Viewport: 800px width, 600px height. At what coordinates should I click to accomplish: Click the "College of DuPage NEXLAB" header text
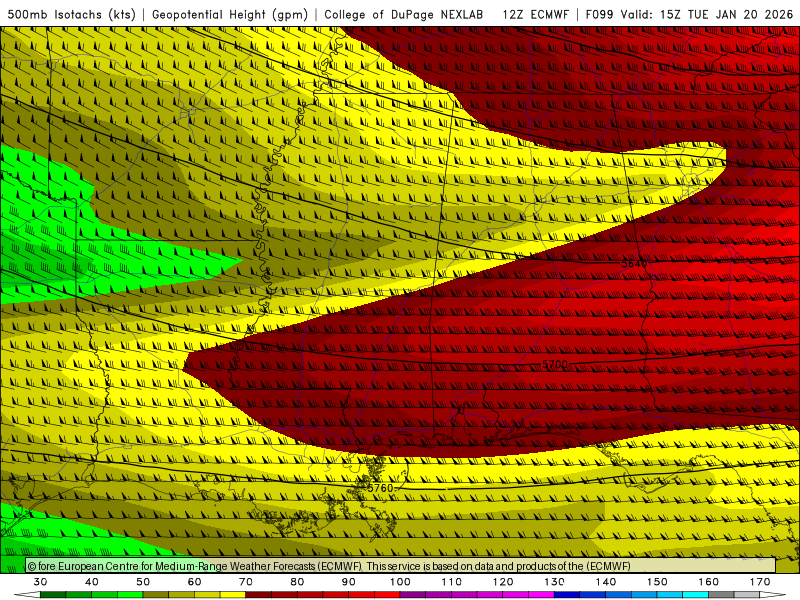tap(404, 14)
